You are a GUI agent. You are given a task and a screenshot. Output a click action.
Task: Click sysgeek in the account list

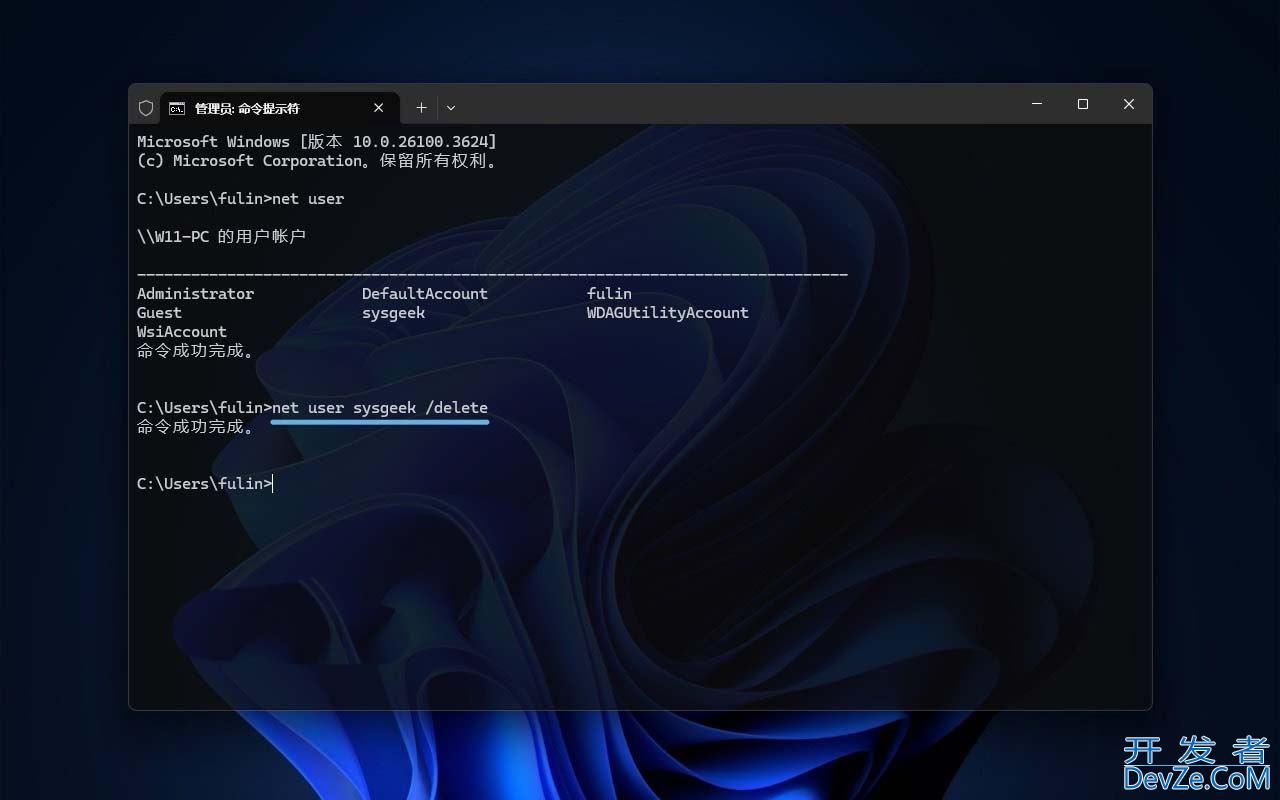pos(394,313)
